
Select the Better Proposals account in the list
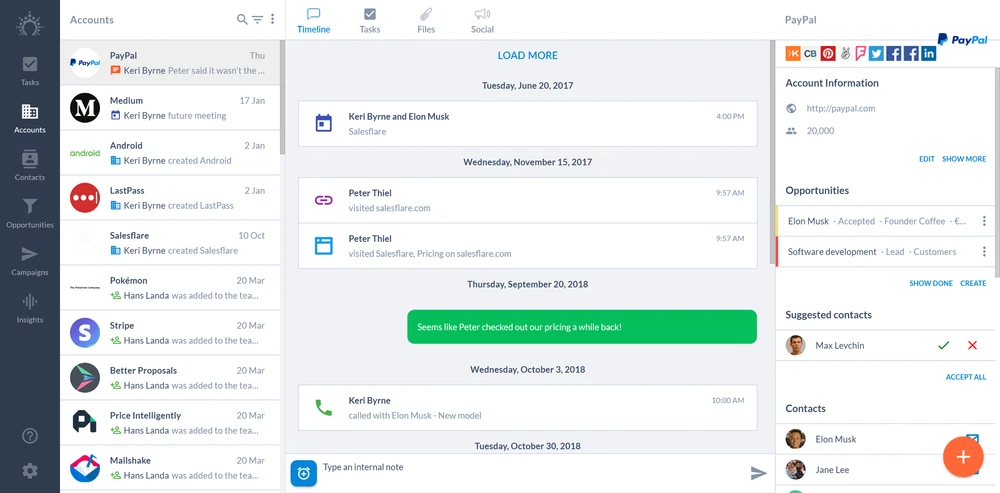(x=170, y=378)
